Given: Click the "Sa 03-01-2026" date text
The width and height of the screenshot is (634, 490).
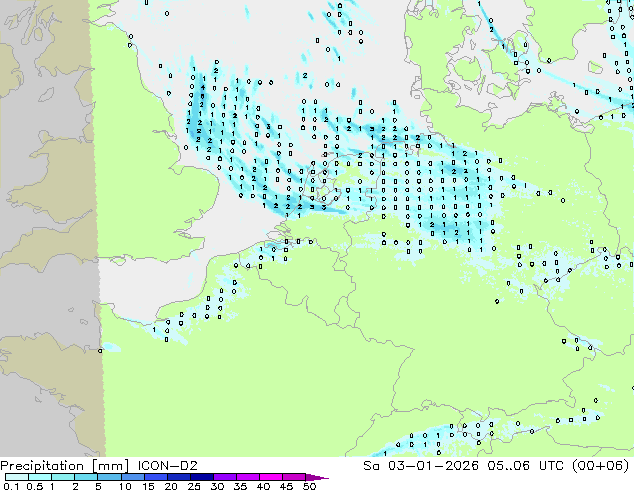Looking at the screenshot, I should pos(421,466).
